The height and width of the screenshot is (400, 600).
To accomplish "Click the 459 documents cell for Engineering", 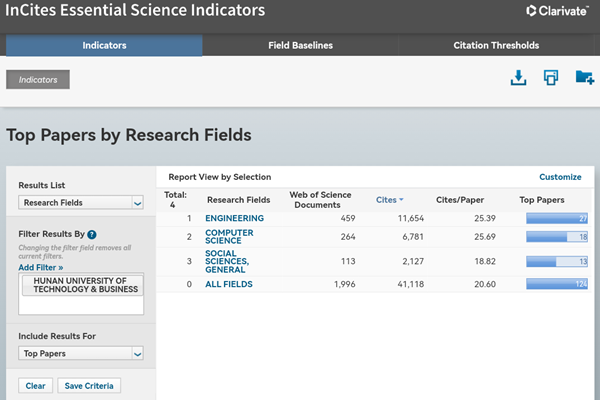I will pos(348,218).
